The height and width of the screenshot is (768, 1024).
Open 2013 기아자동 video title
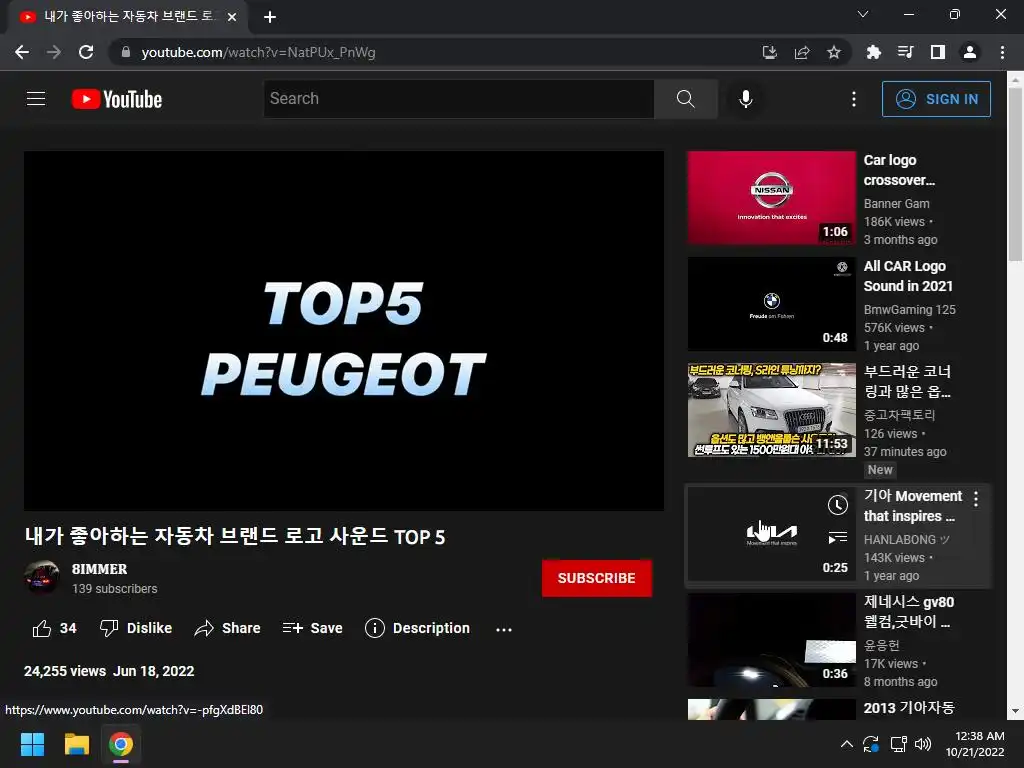[x=908, y=707]
